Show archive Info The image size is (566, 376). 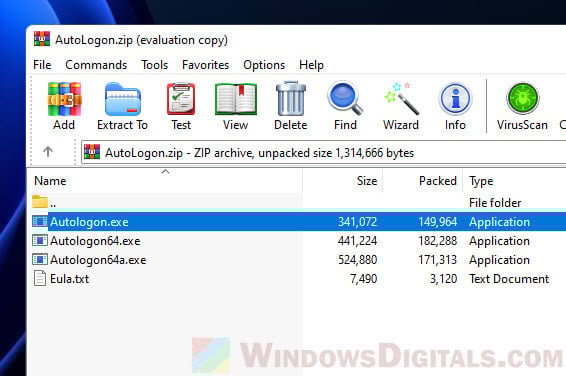(x=455, y=99)
